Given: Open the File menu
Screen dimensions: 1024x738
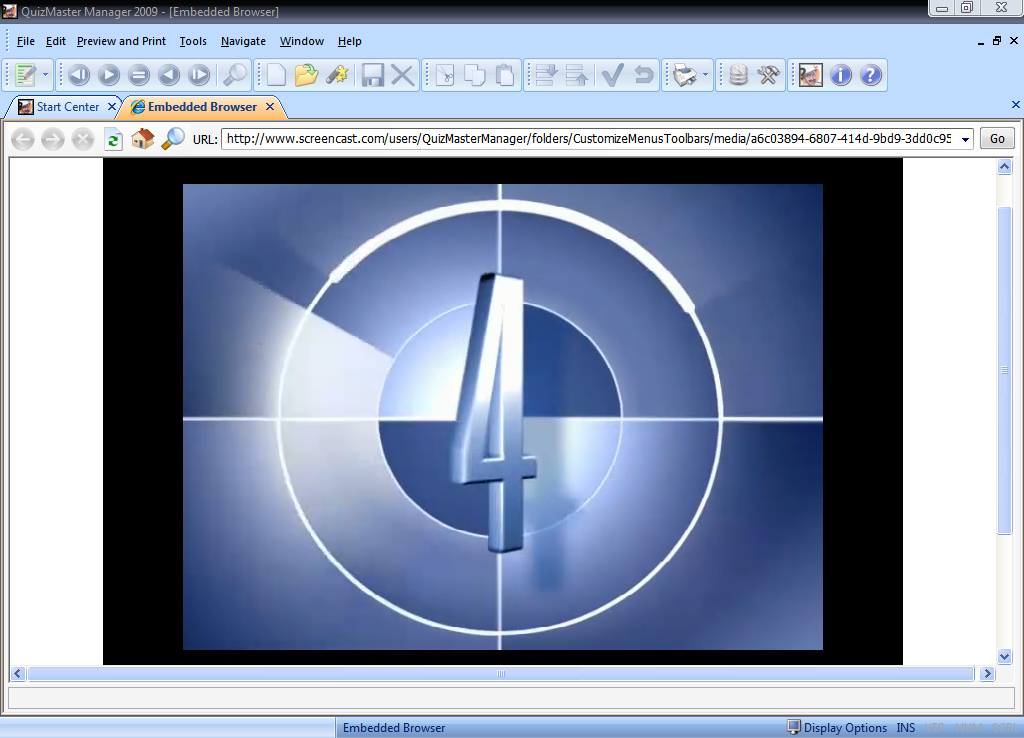Looking at the screenshot, I should [25, 41].
